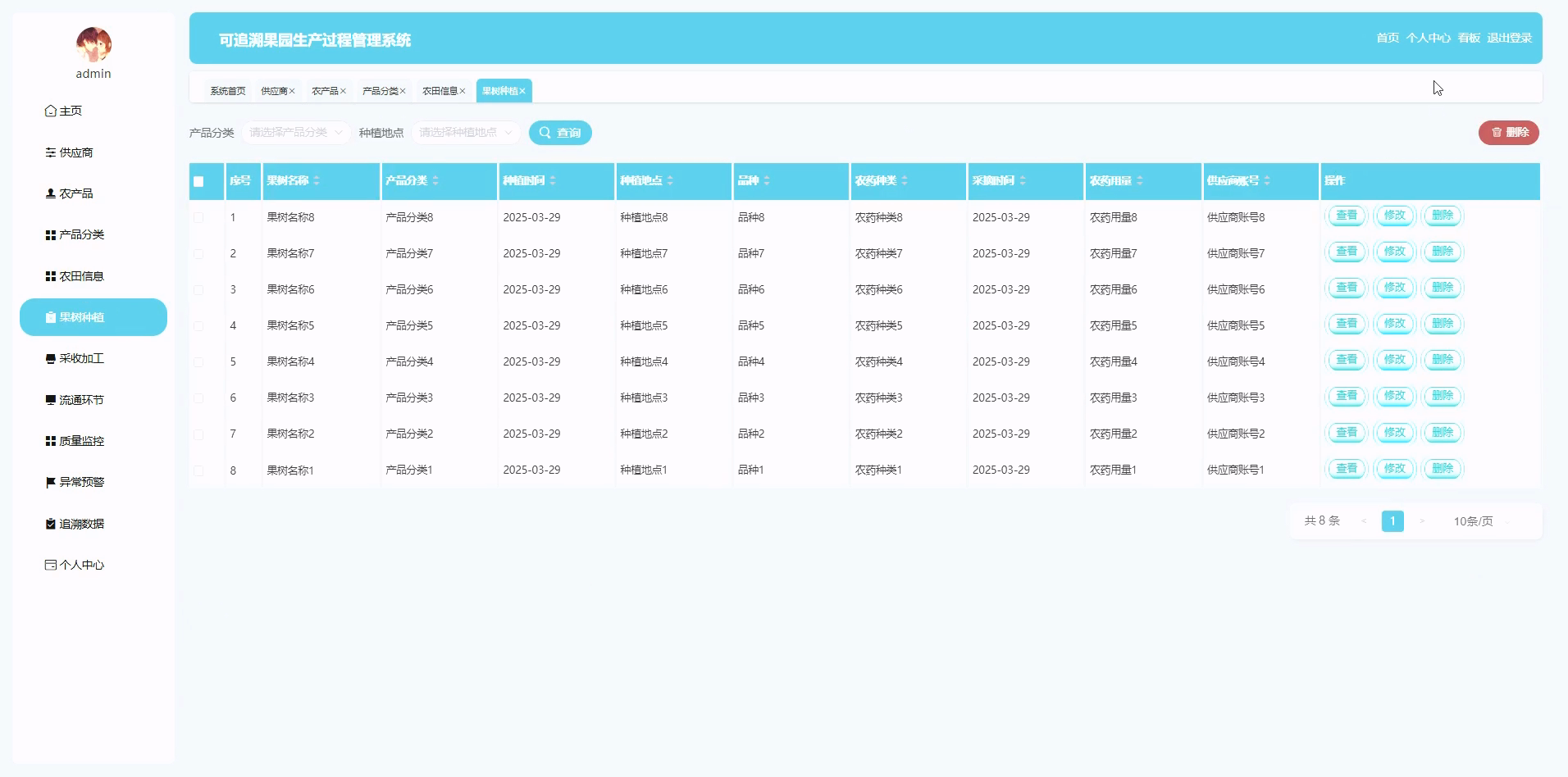Image resolution: width=1568 pixels, height=777 pixels.
Task: Check the row for 果树名称6
Action: [198, 290]
